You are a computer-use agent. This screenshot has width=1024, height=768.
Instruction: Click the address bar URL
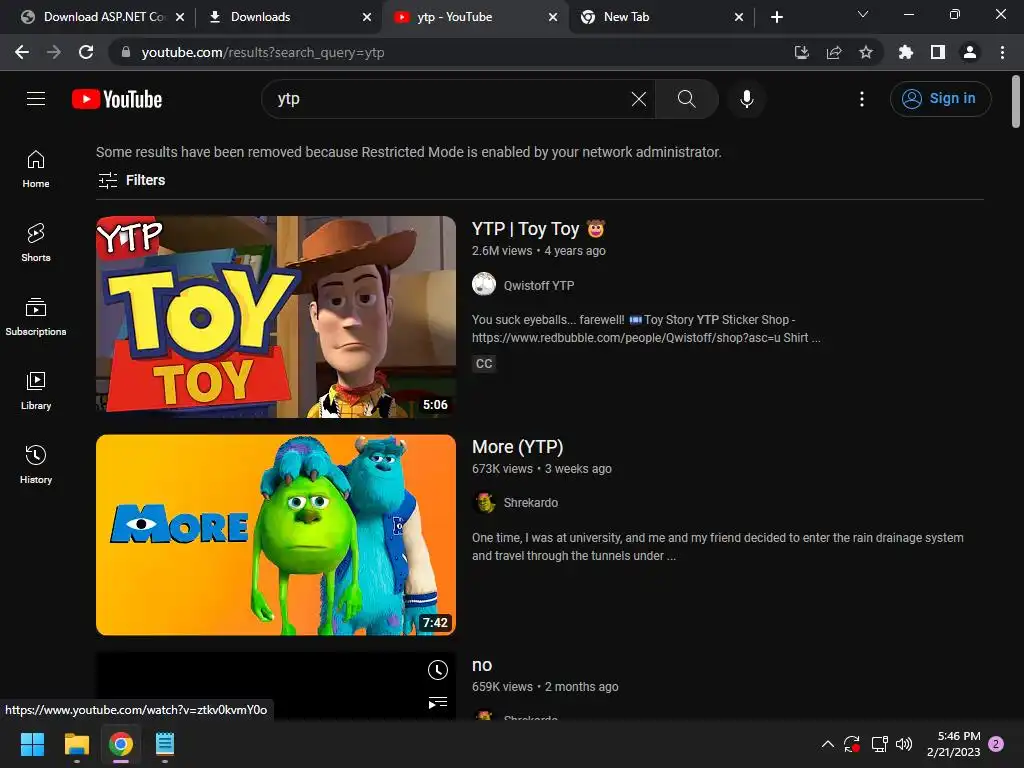(263, 52)
